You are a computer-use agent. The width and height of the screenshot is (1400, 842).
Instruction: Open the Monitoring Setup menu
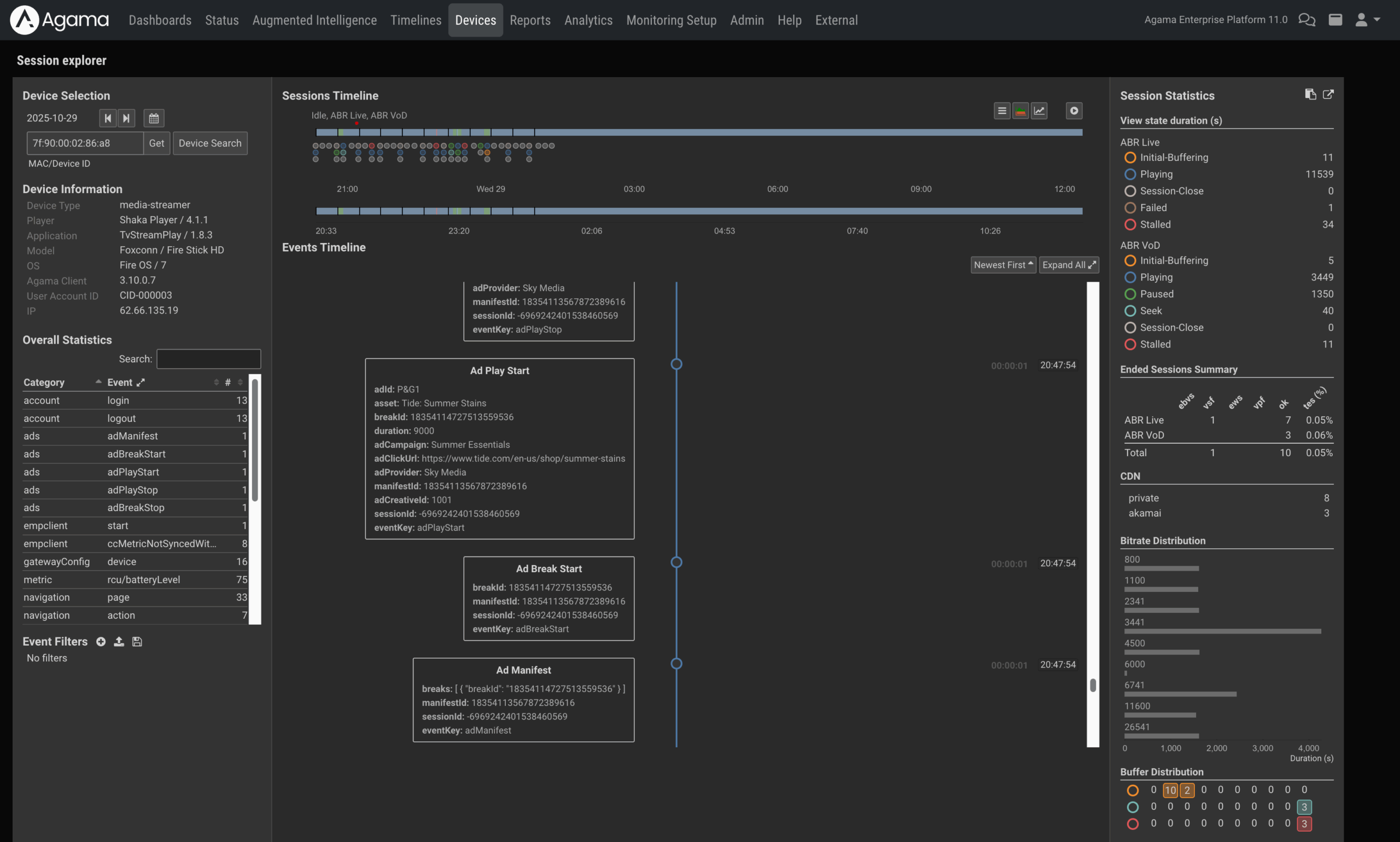click(x=671, y=20)
